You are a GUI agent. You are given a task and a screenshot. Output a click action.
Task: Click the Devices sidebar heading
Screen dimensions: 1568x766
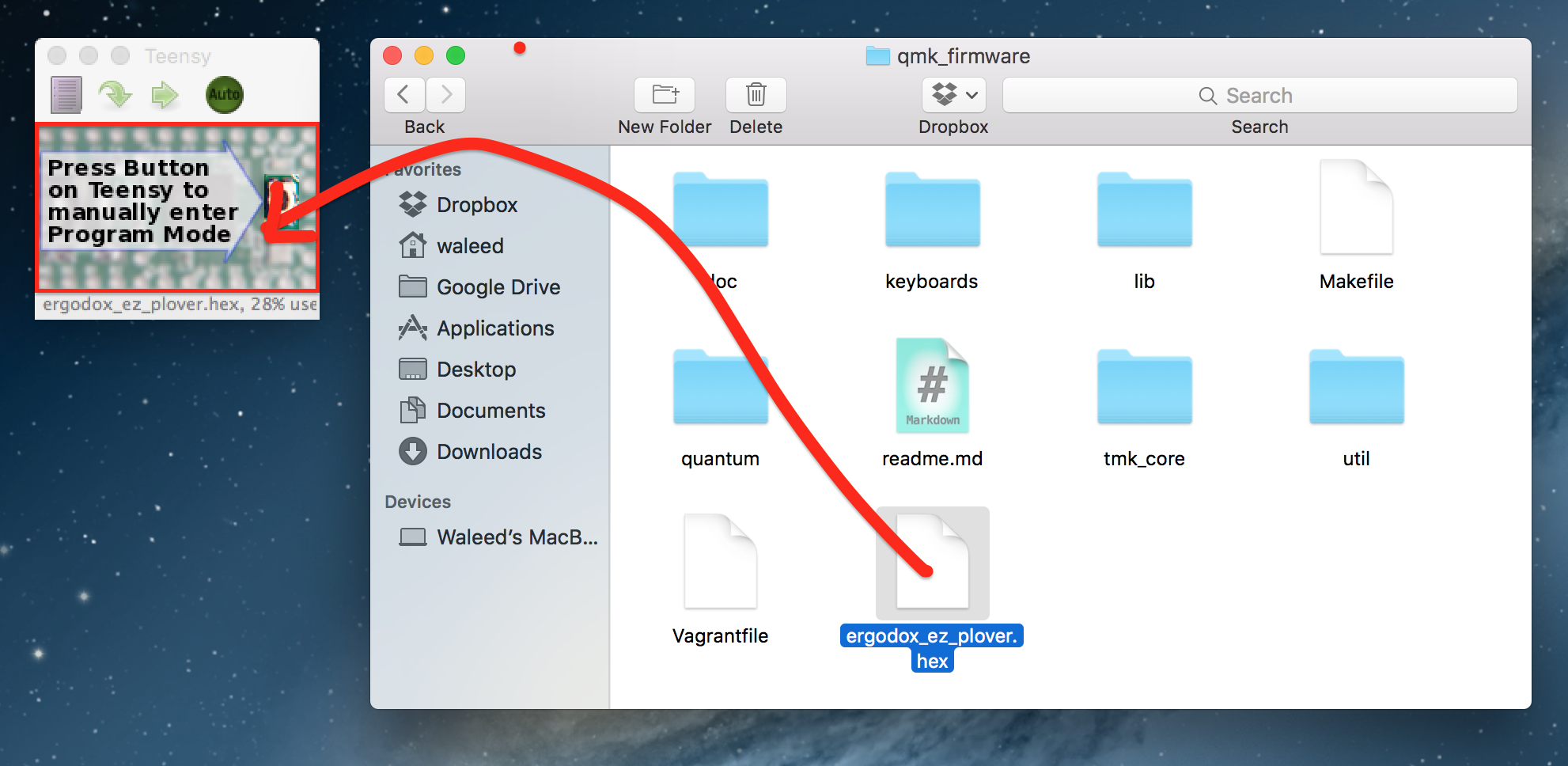pos(418,502)
